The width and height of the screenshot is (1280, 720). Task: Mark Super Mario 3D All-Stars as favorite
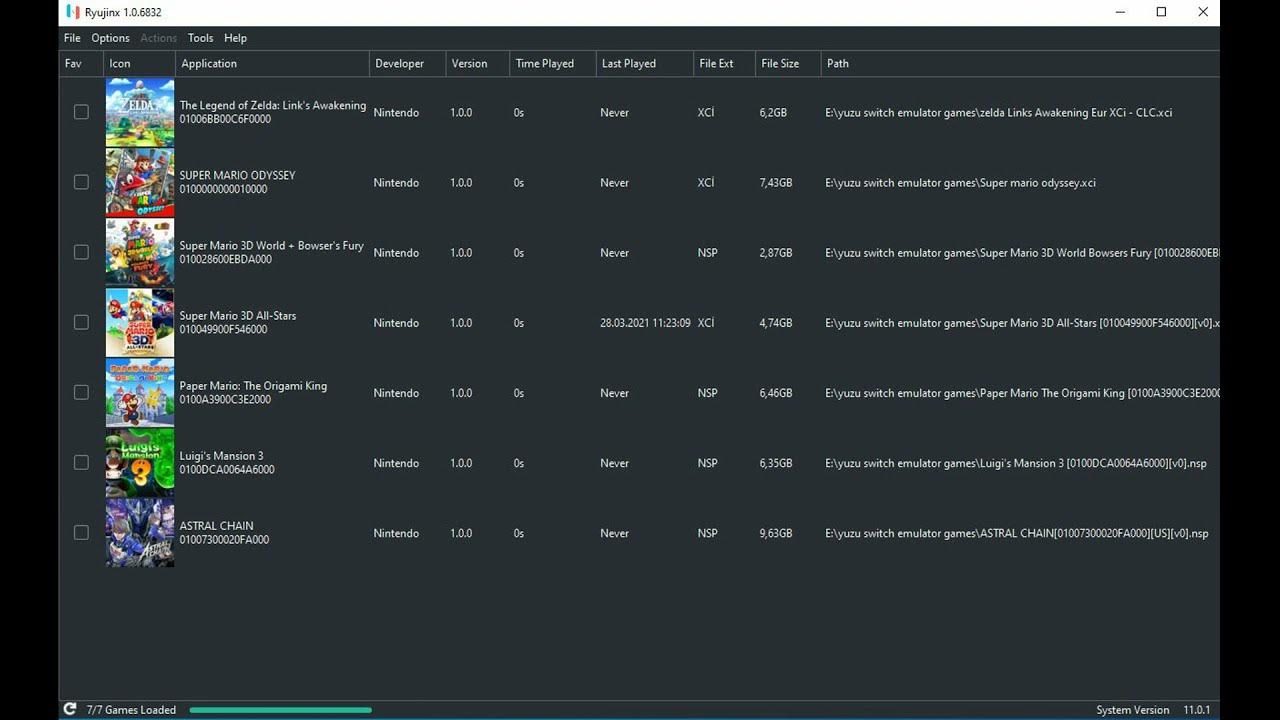click(81, 322)
